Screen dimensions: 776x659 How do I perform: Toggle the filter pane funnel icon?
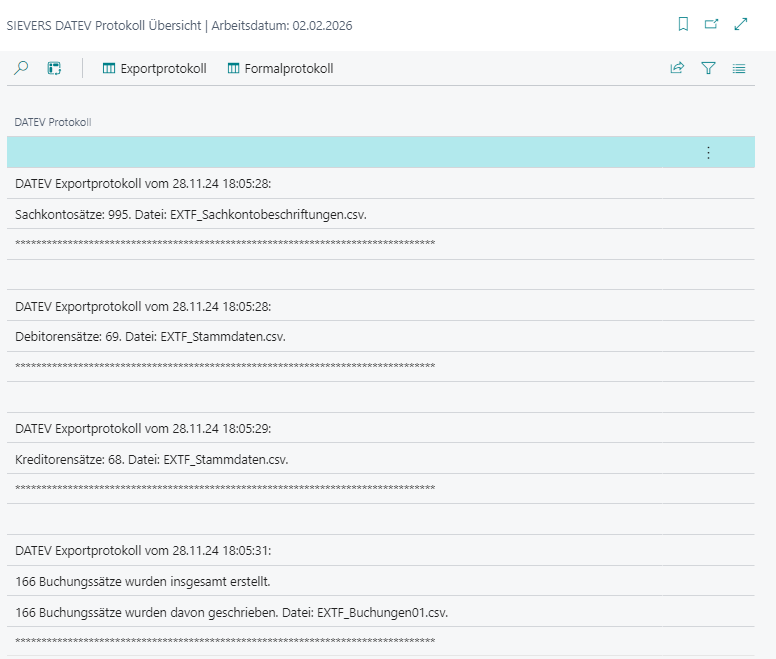click(708, 69)
